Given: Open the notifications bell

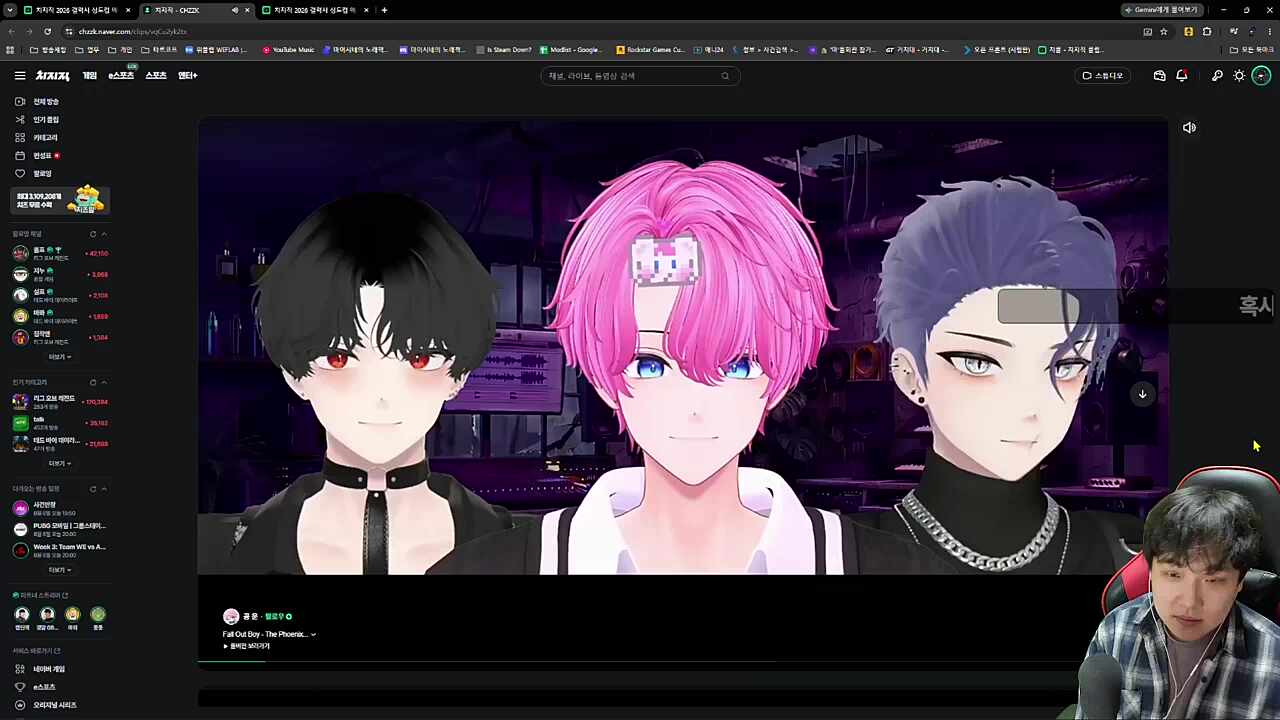Looking at the screenshot, I should [1182, 76].
